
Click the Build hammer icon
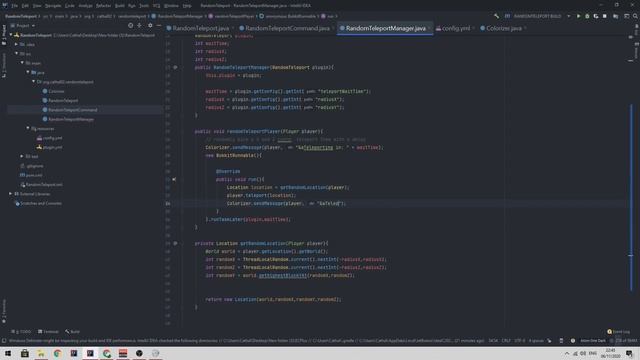pos(496,16)
